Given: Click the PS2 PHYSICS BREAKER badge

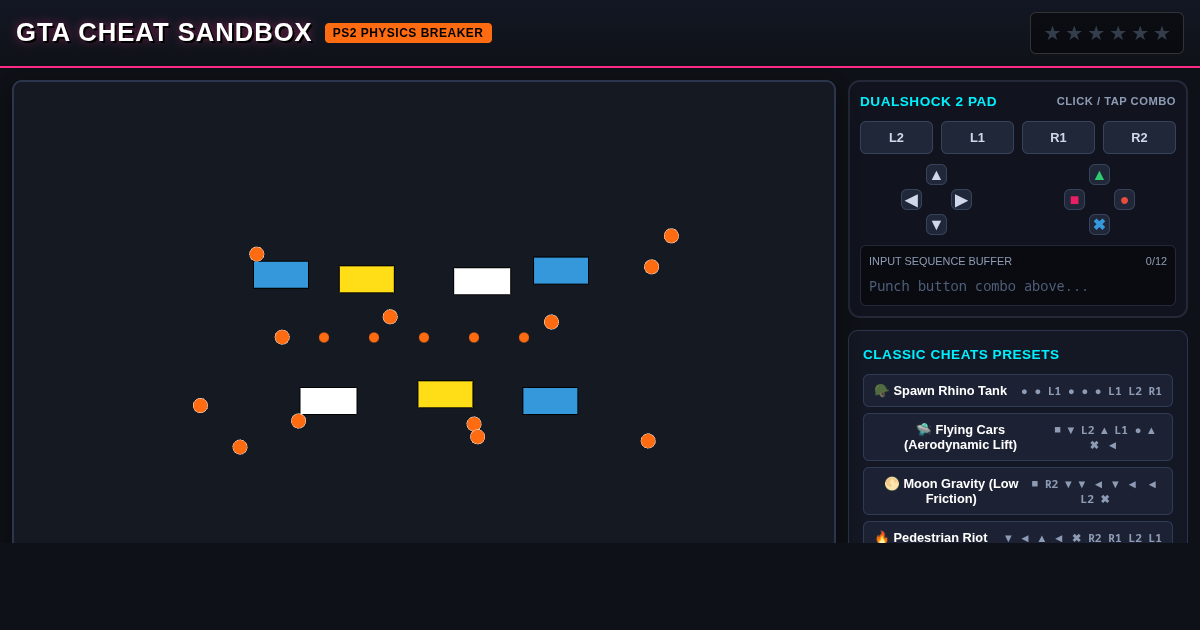Looking at the screenshot, I should coord(408,33).
